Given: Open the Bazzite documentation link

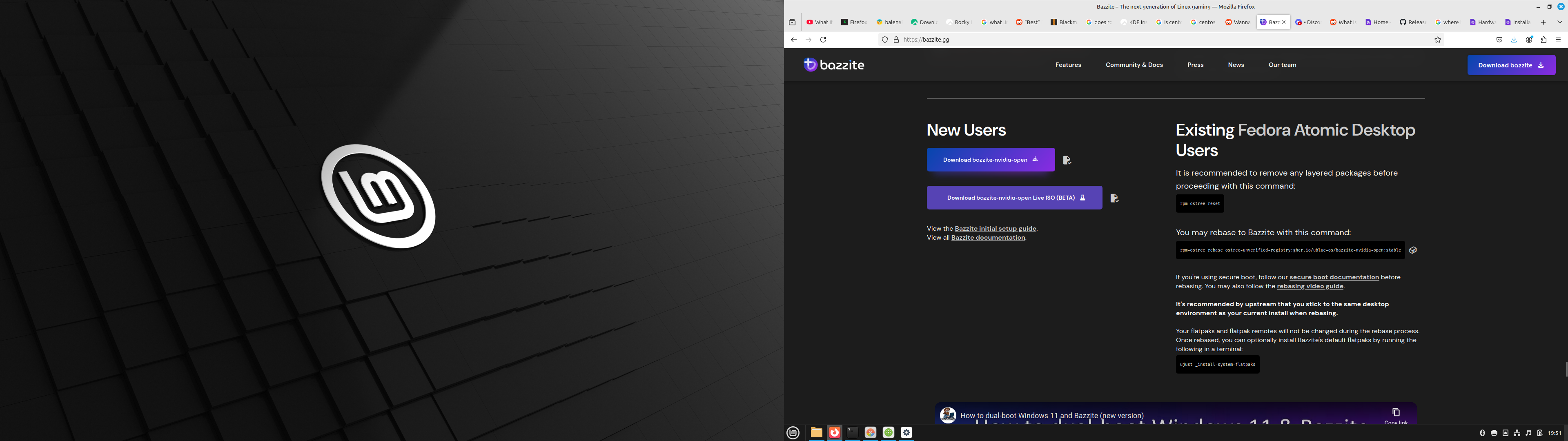Looking at the screenshot, I should [988, 238].
